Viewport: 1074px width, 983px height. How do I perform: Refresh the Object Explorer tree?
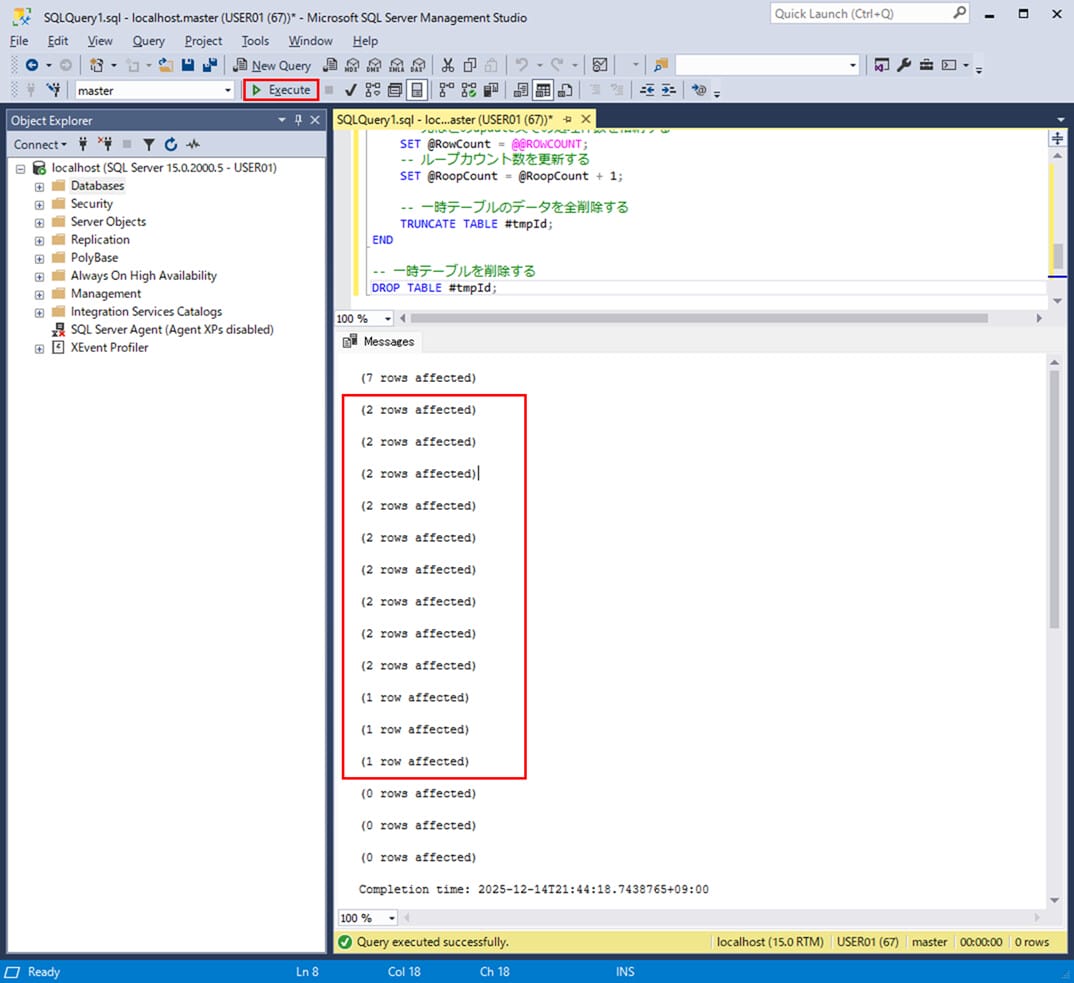[x=171, y=144]
